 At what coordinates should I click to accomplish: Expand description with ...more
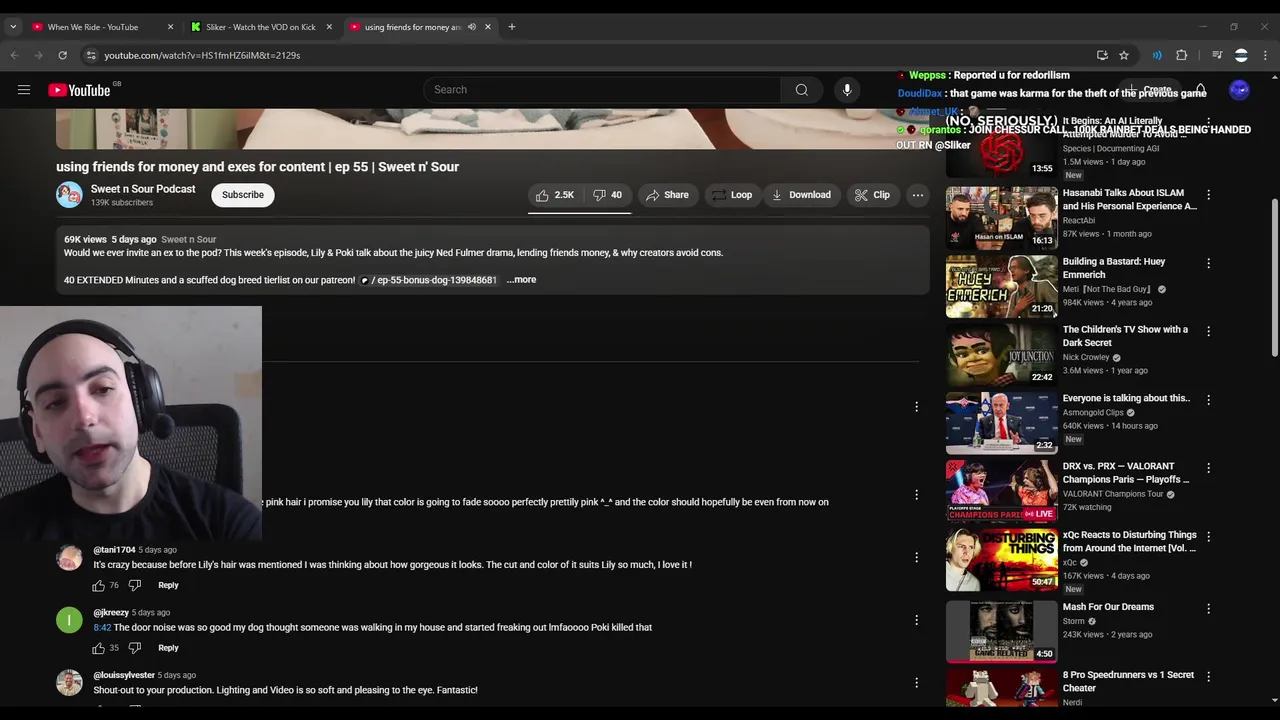[x=521, y=280]
